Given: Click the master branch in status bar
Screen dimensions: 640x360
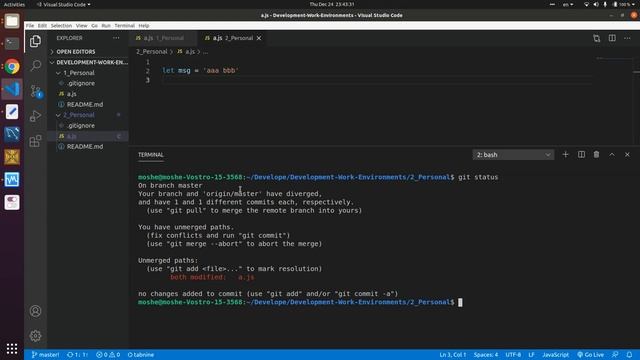Looking at the screenshot, I should pyautogui.click(x=45, y=355).
